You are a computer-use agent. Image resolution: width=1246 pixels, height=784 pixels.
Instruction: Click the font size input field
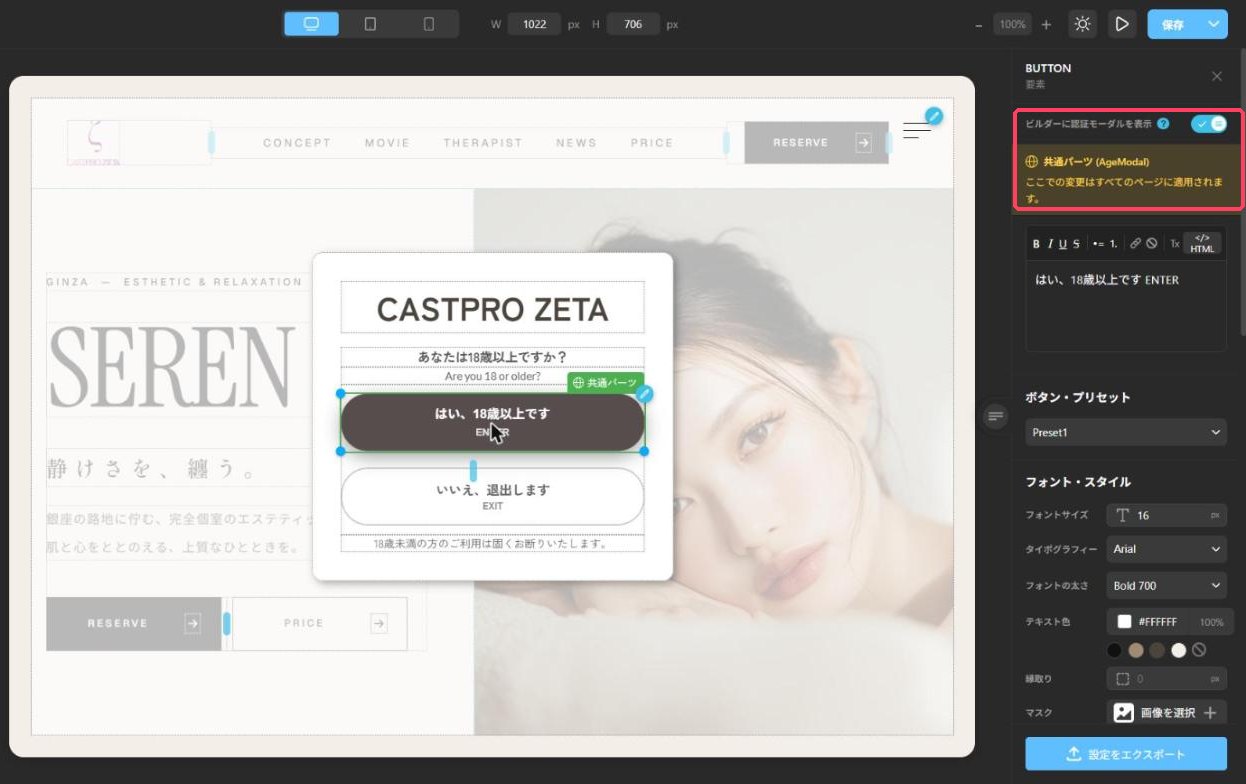pyautogui.click(x=1166, y=515)
